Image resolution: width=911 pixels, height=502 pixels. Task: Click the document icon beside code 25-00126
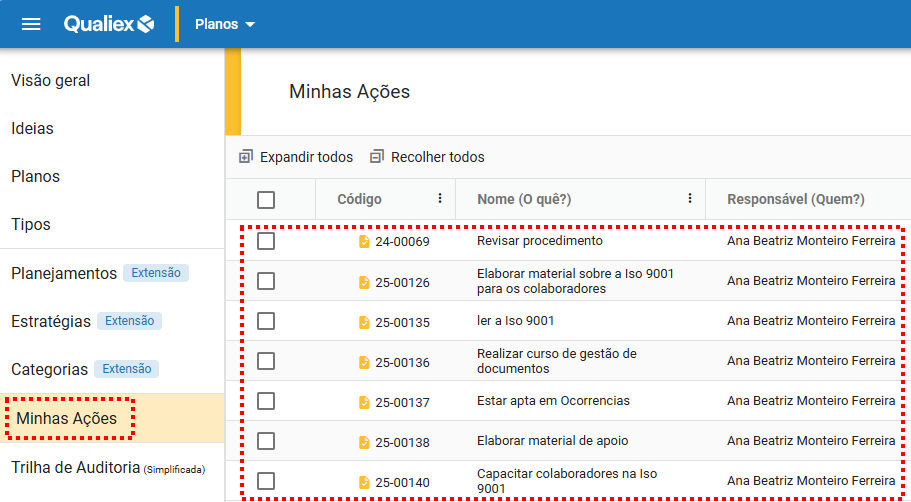(x=364, y=282)
